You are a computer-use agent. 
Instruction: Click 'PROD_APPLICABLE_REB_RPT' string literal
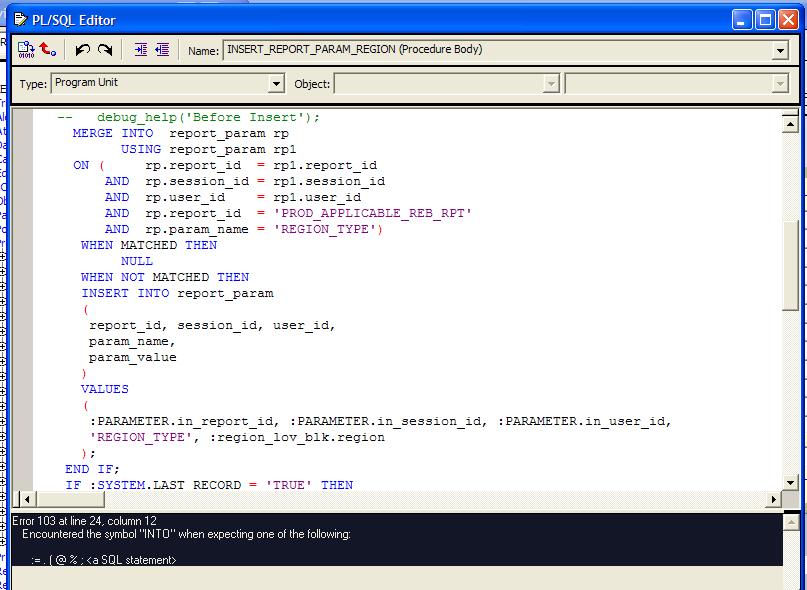[x=373, y=213]
